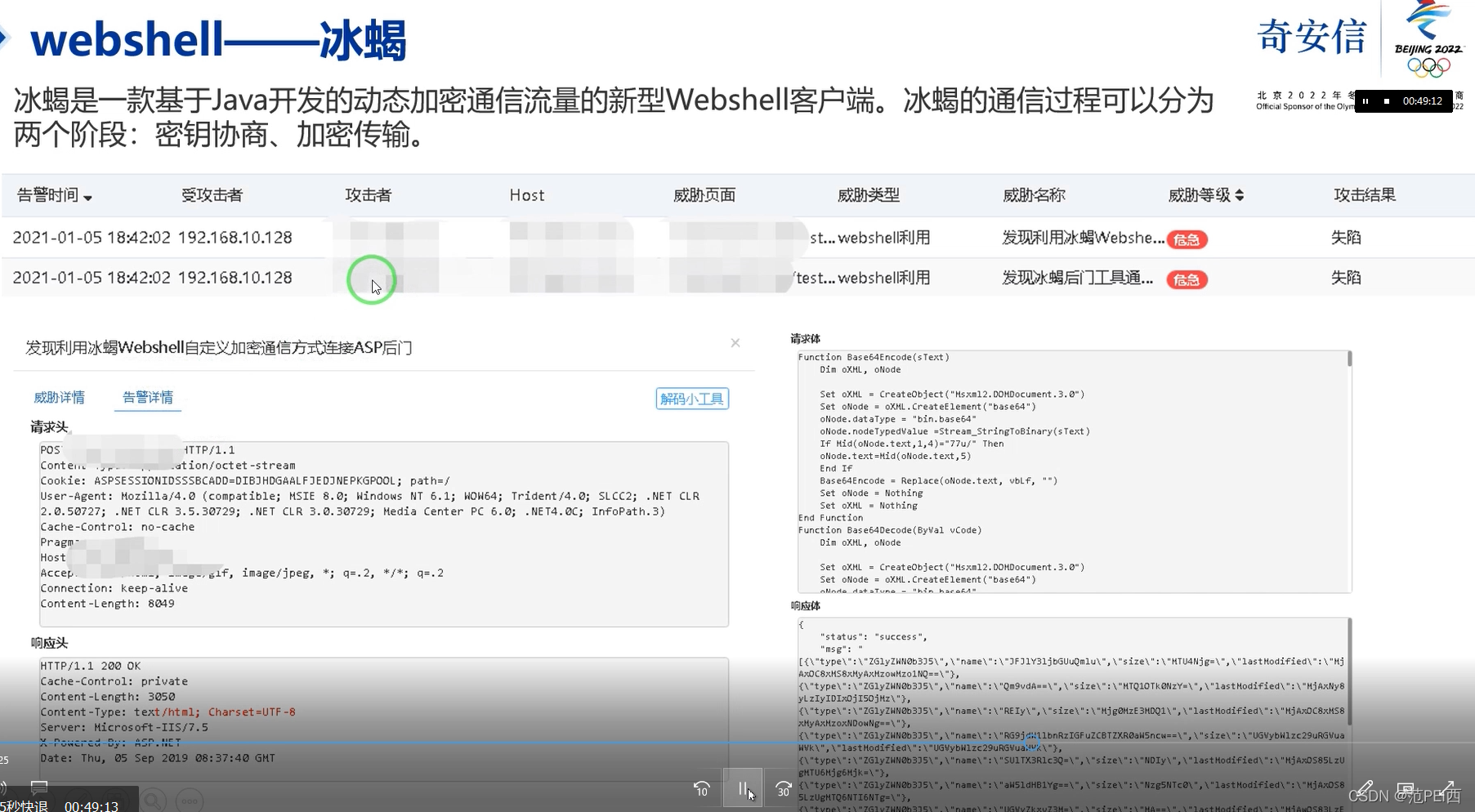The image size is (1475, 812).
Task: Open the 解码小工具 decode tool
Action: pyautogui.click(x=692, y=399)
